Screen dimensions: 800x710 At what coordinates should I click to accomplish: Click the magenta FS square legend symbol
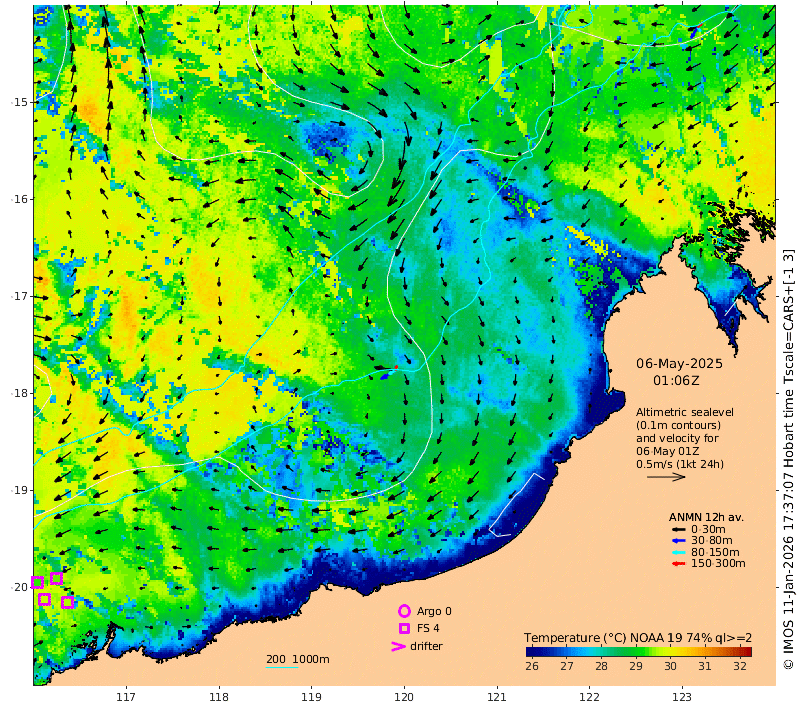click(x=405, y=628)
